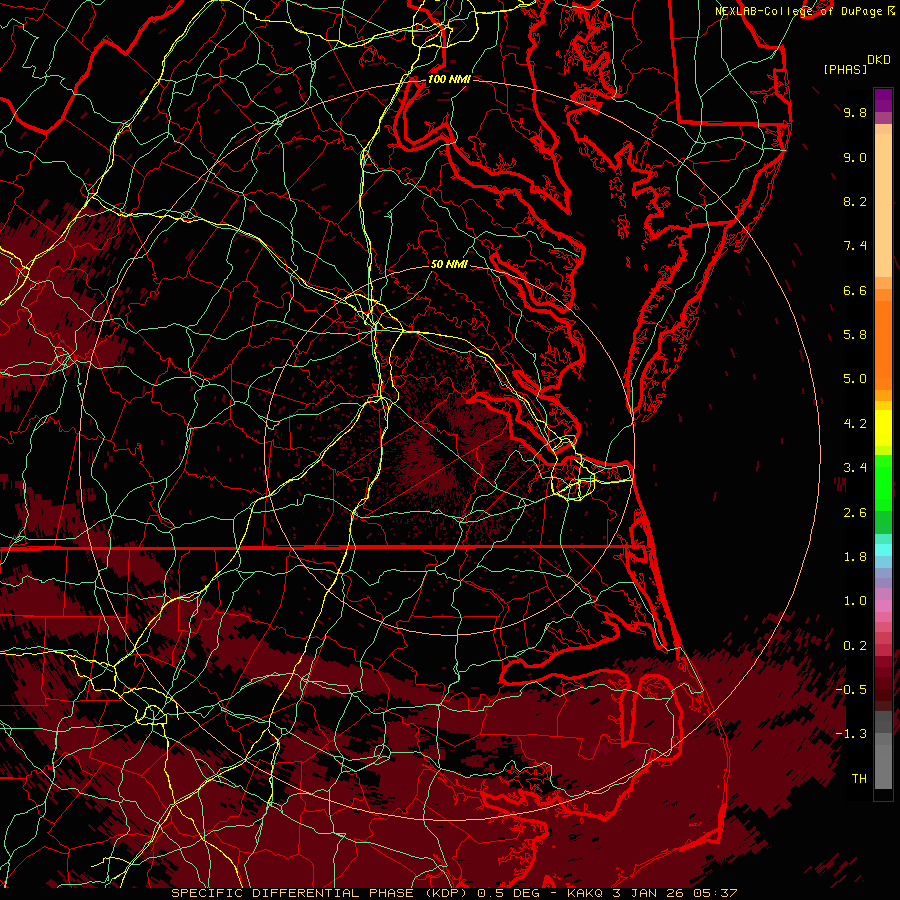Click the 50 NMI range ring label

[x=449, y=264]
